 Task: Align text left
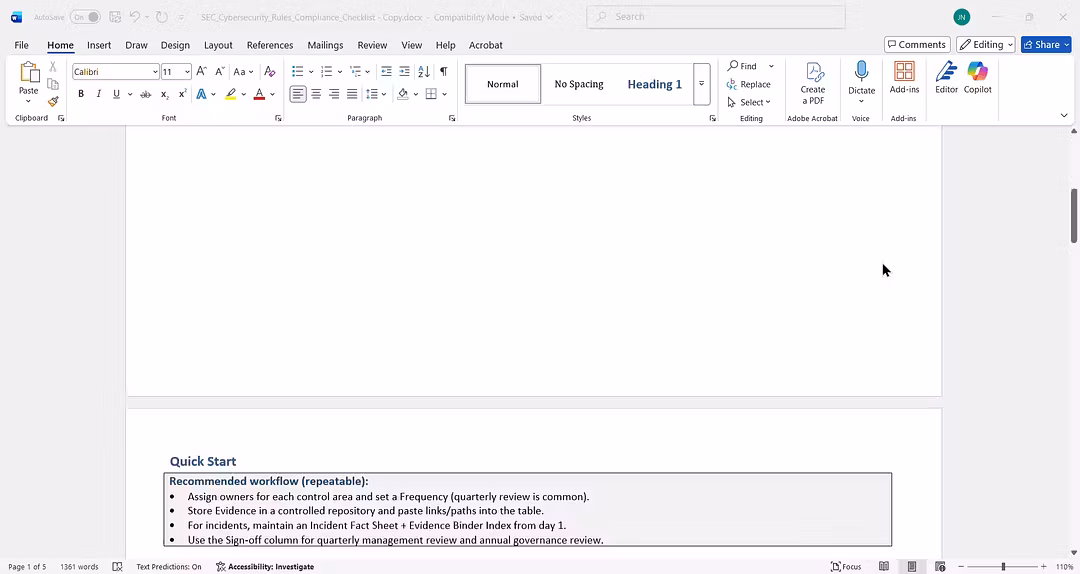(298, 94)
